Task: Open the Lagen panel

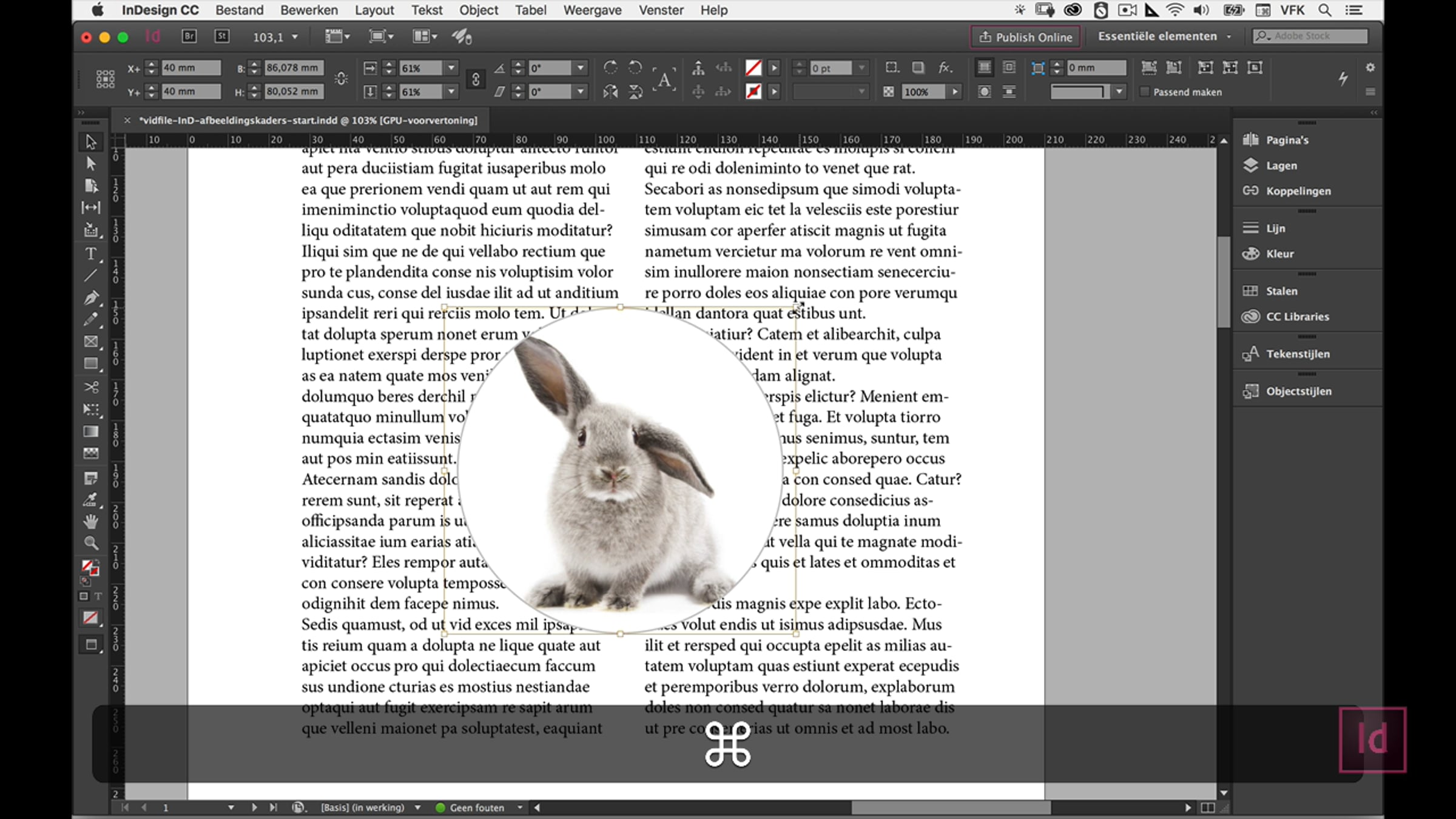Action: [1280, 166]
